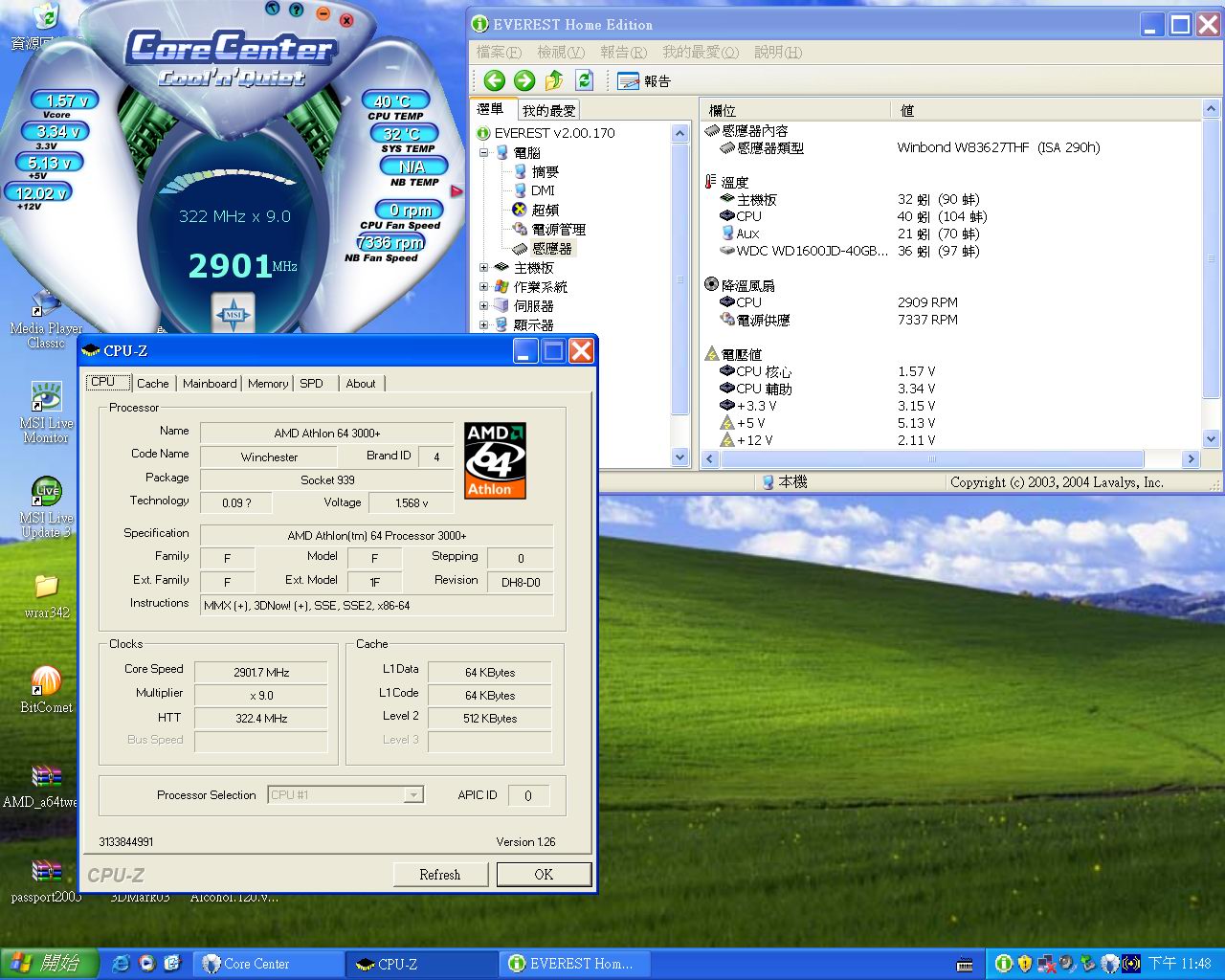The image size is (1225, 980).
Task: Minimize Core Center with orange minus icon
Action: (x=323, y=13)
